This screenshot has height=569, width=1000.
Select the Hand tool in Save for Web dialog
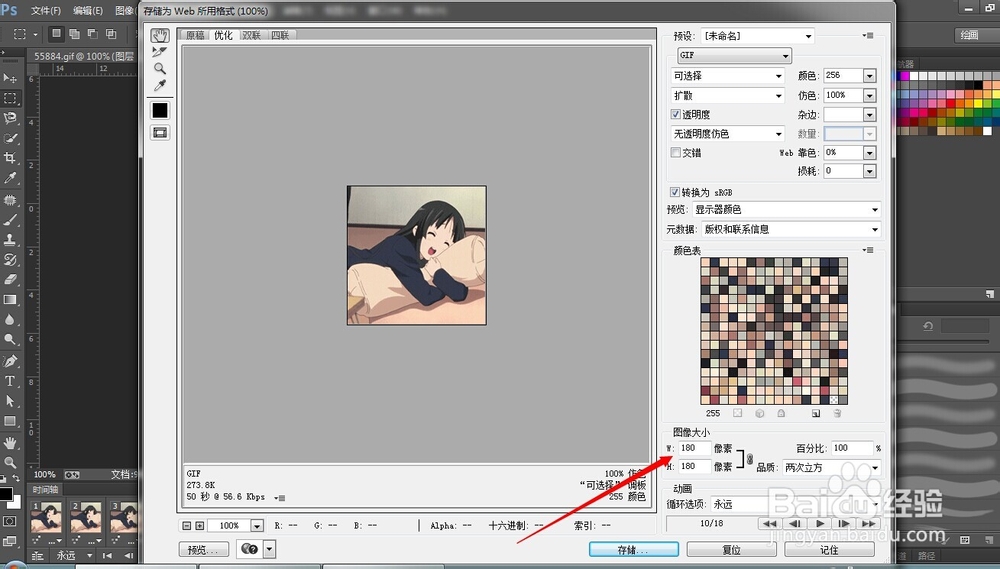click(159, 35)
